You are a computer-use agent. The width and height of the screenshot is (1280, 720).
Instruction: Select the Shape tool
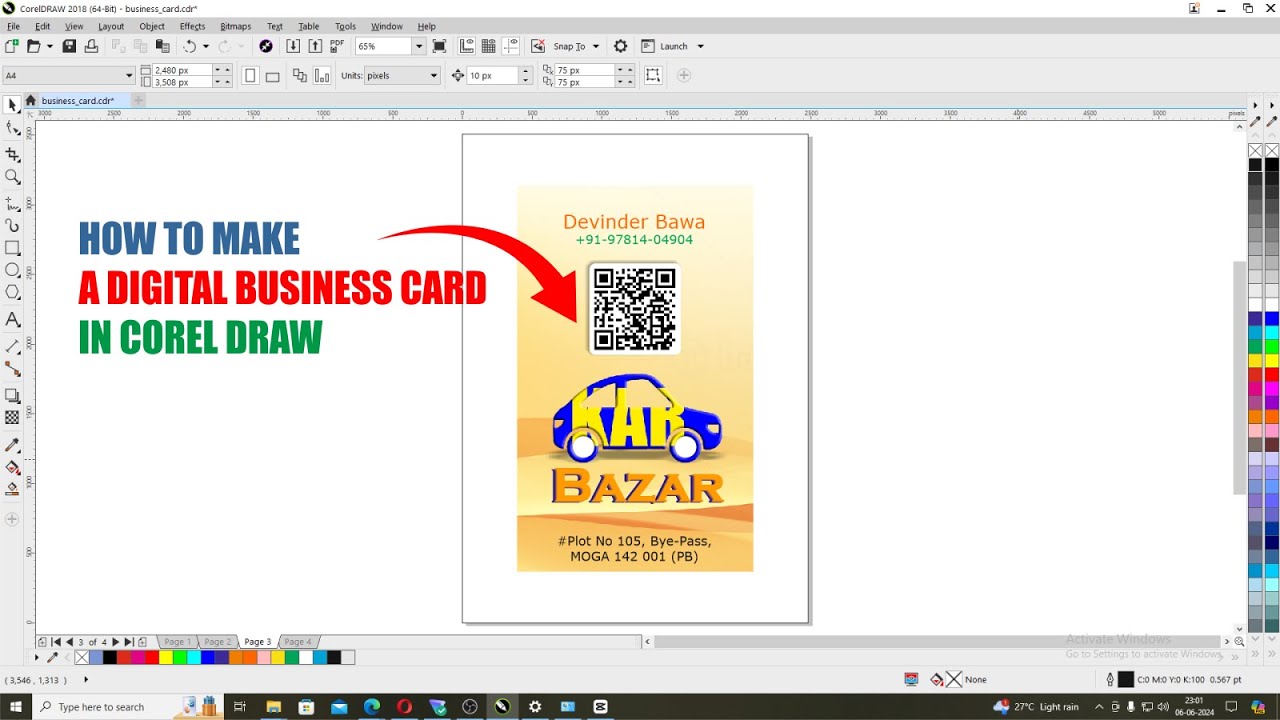12,129
